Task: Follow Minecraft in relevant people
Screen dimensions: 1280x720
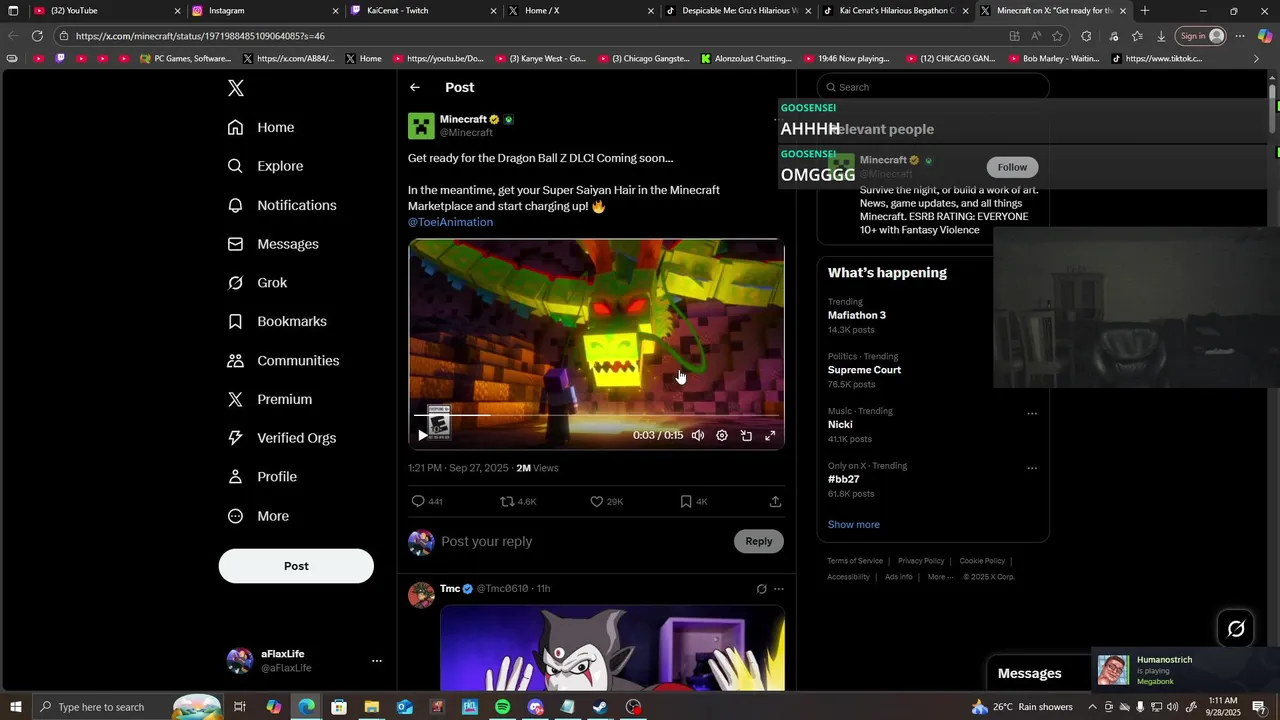Action: (x=1012, y=167)
